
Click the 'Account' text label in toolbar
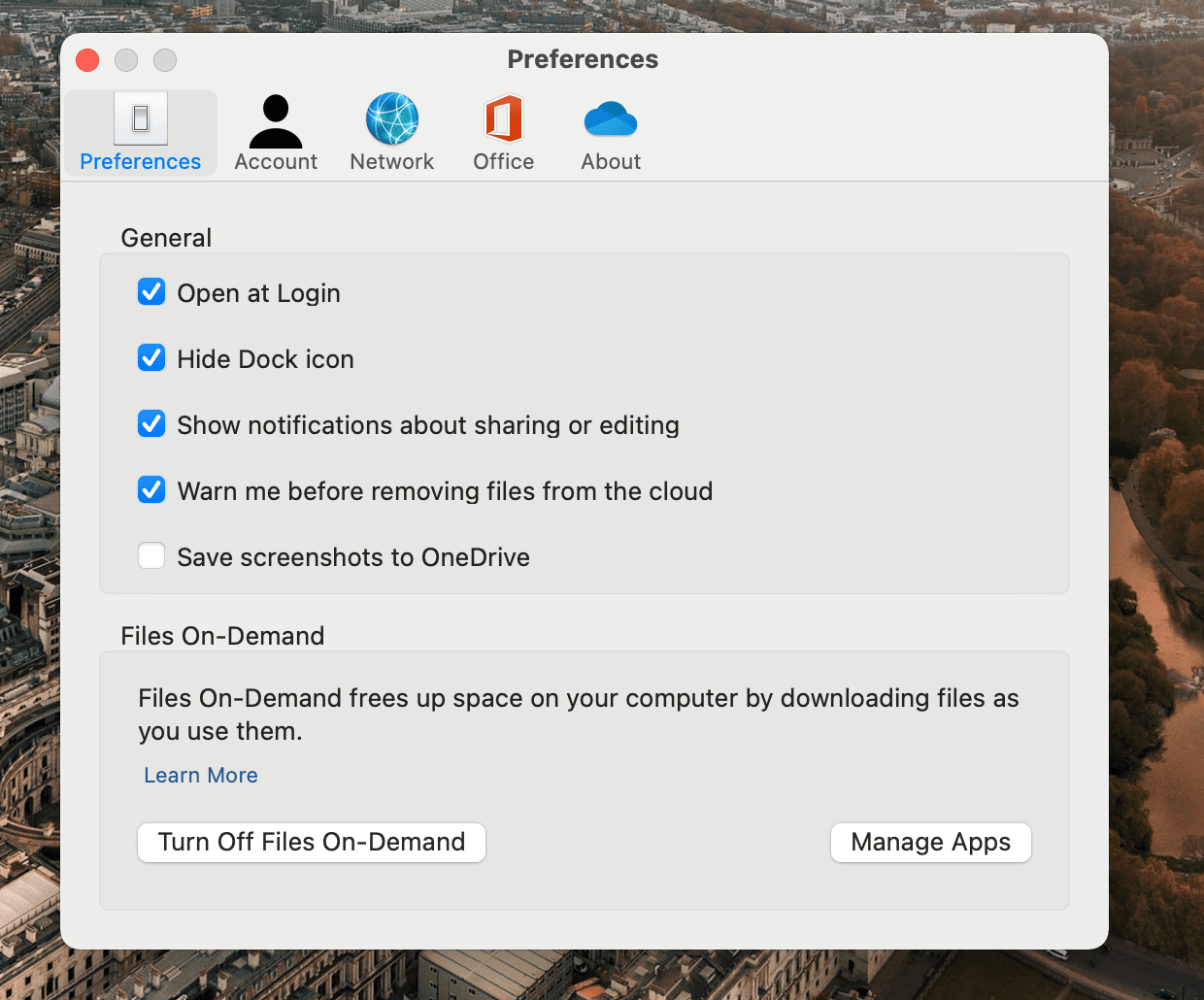pos(276,162)
